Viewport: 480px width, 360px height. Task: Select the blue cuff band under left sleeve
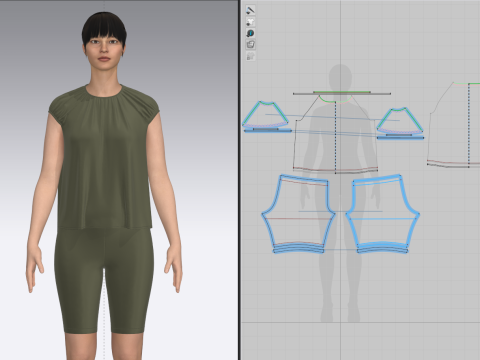click(x=268, y=131)
